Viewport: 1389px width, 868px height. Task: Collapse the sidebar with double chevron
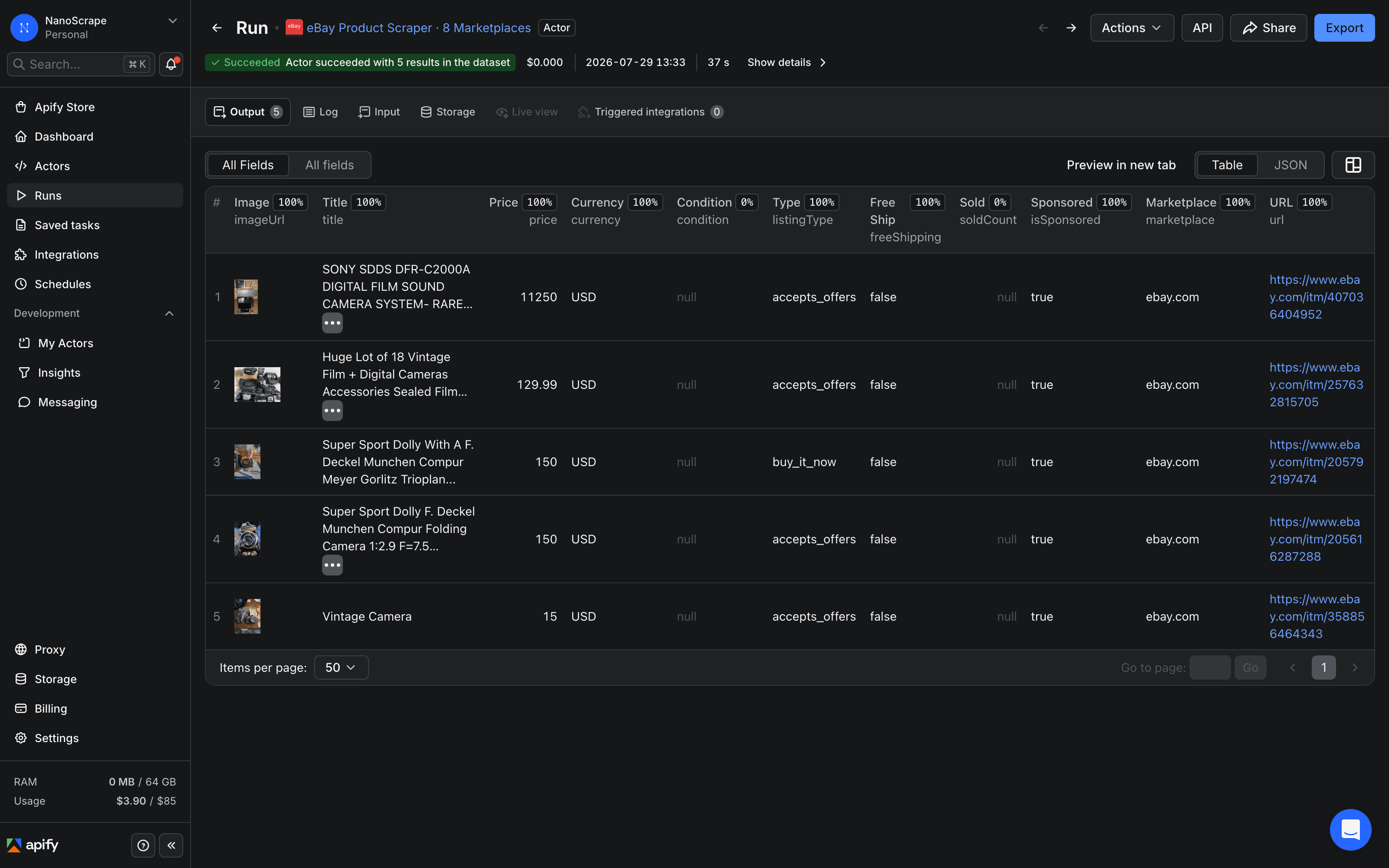click(x=171, y=845)
